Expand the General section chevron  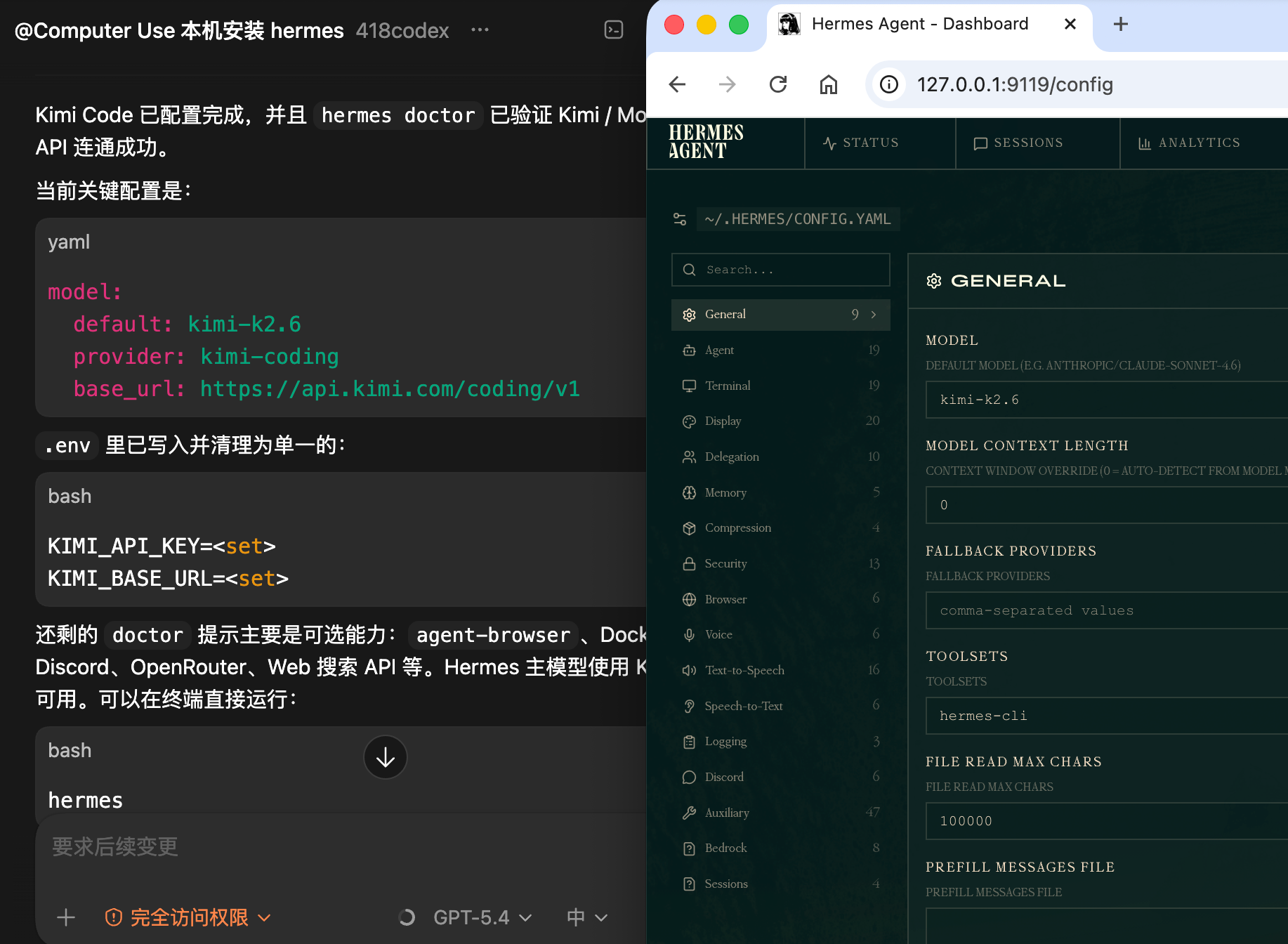pyautogui.click(x=874, y=315)
